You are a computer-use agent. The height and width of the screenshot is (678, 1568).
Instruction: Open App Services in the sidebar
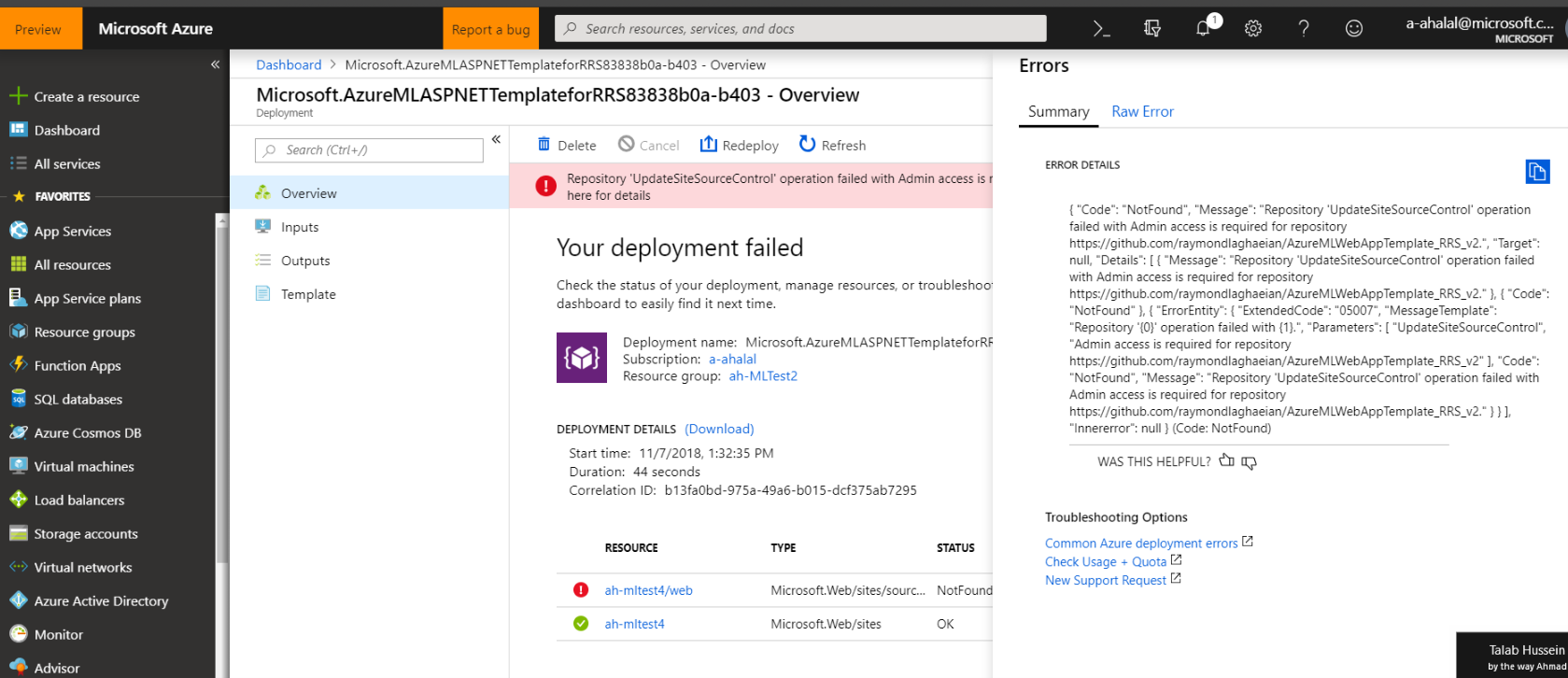pyautogui.click(x=73, y=231)
